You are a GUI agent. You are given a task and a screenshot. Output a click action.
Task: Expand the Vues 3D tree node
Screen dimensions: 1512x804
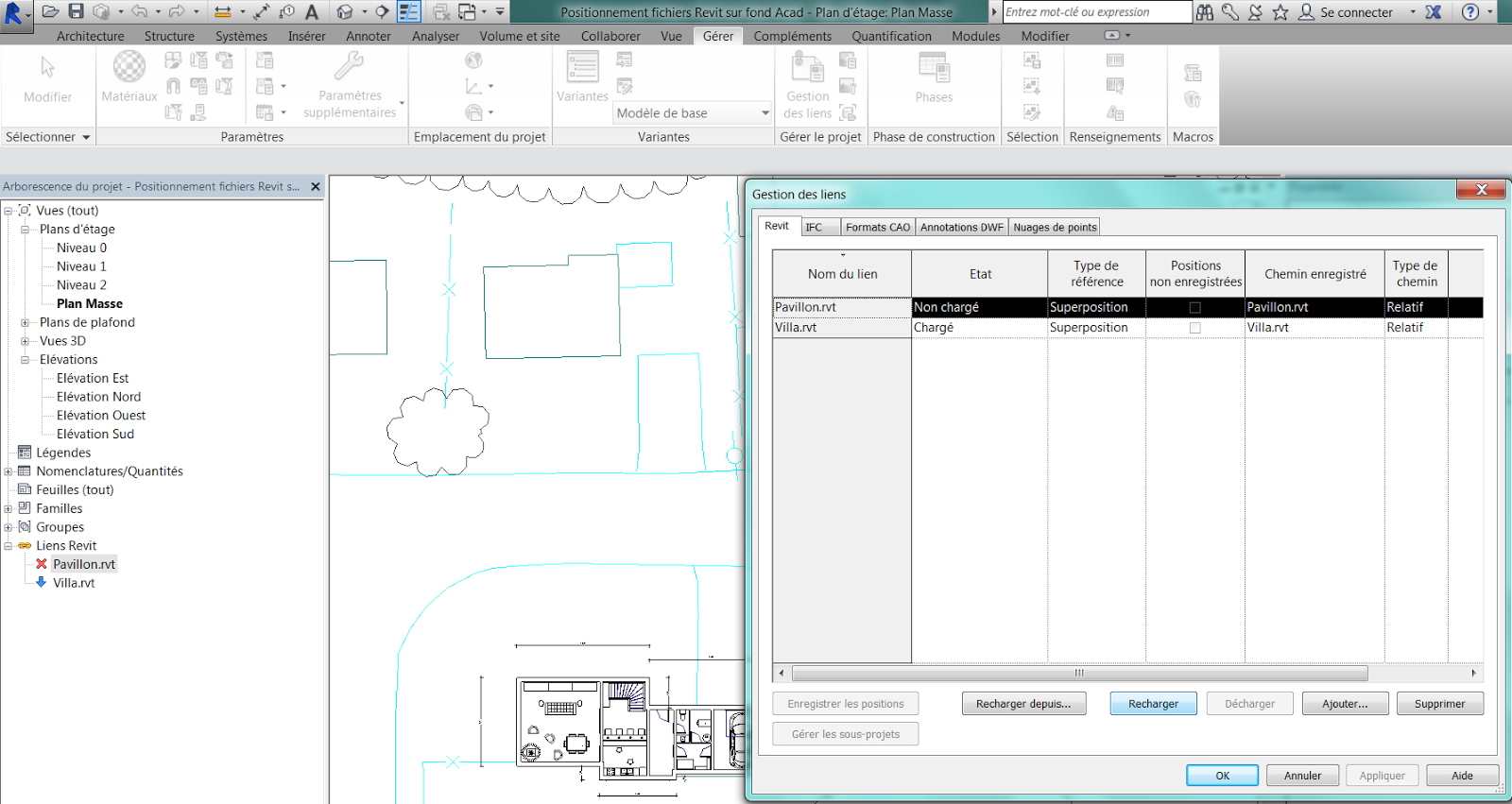pos(26,341)
